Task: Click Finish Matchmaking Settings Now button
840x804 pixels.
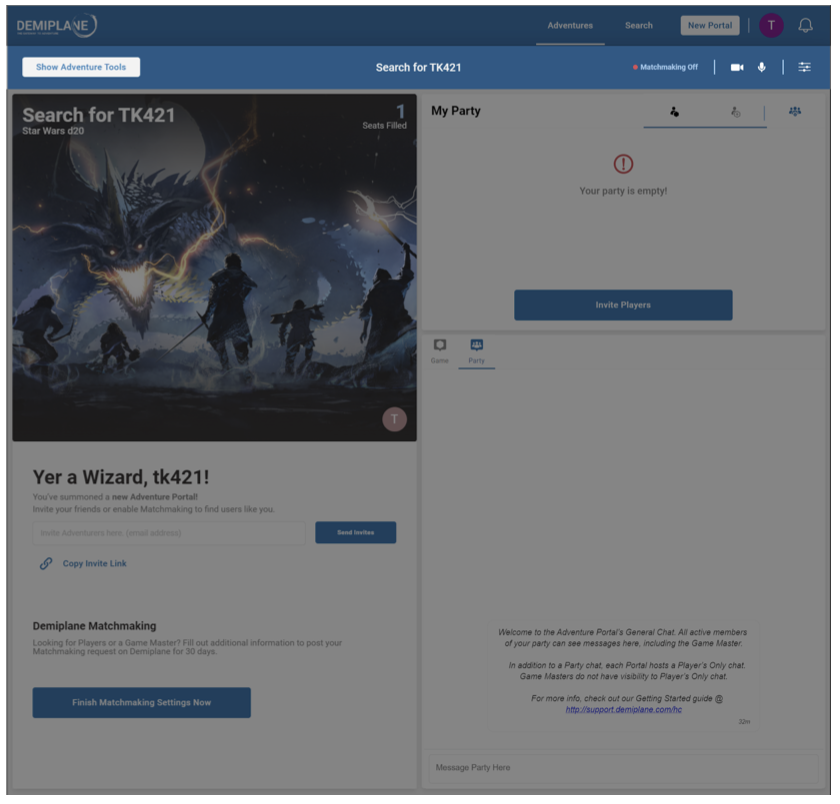Action: click(142, 703)
